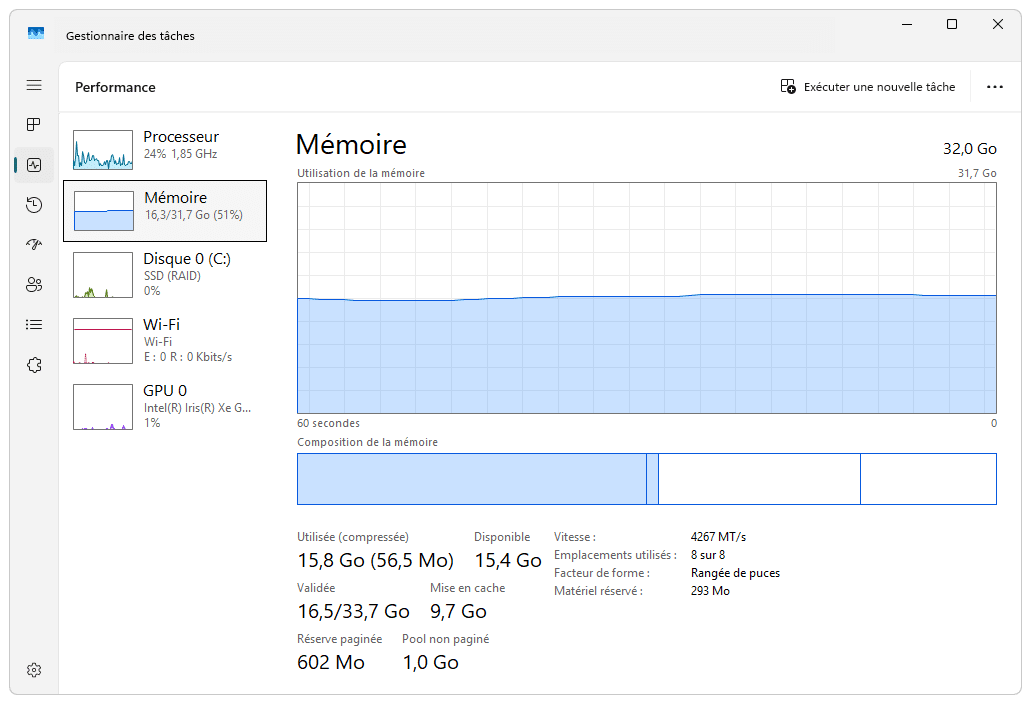1030x704 pixels.
Task: Click the small CPU graph thumbnail
Action: [x=103, y=151]
